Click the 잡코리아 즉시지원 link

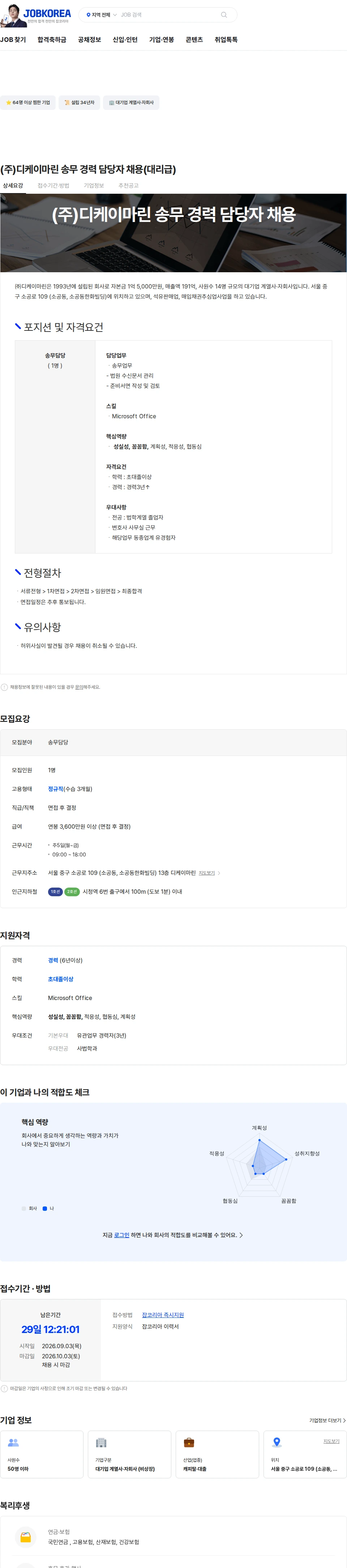tap(163, 1315)
